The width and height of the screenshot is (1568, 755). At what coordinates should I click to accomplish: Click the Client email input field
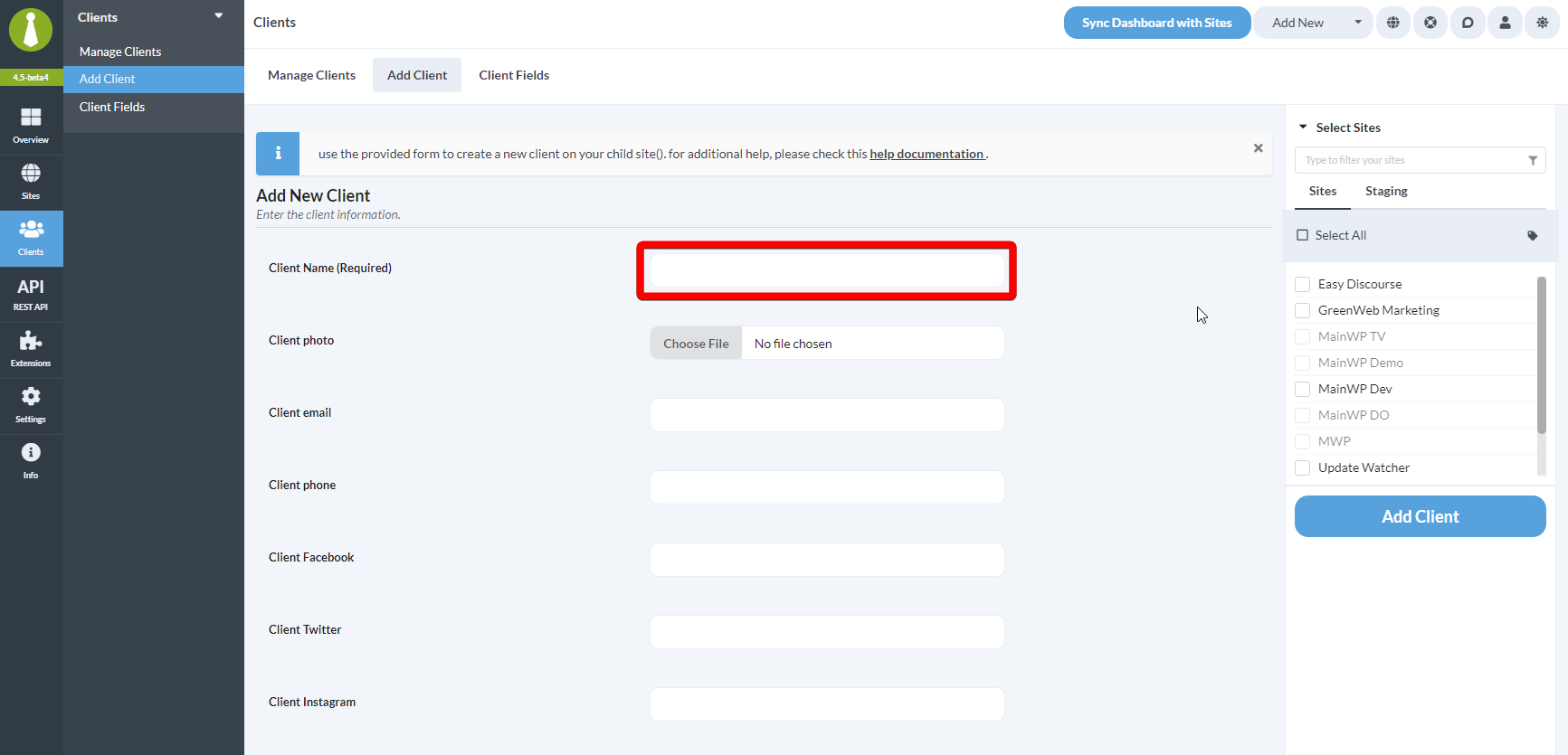point(827,415)
